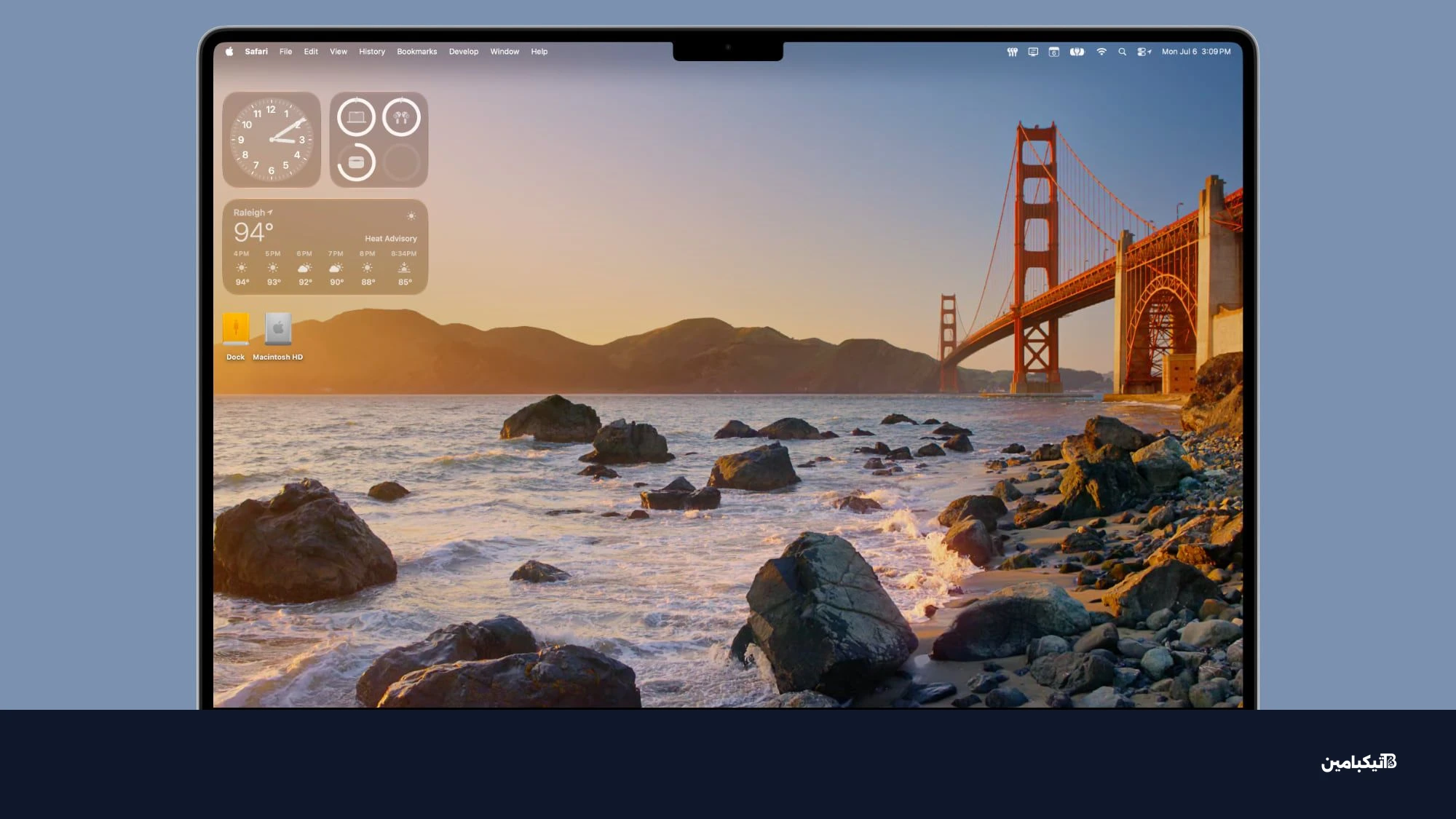This screenshot has width=1456, height=819.
Task: Open the File menu
Action: 285,52
